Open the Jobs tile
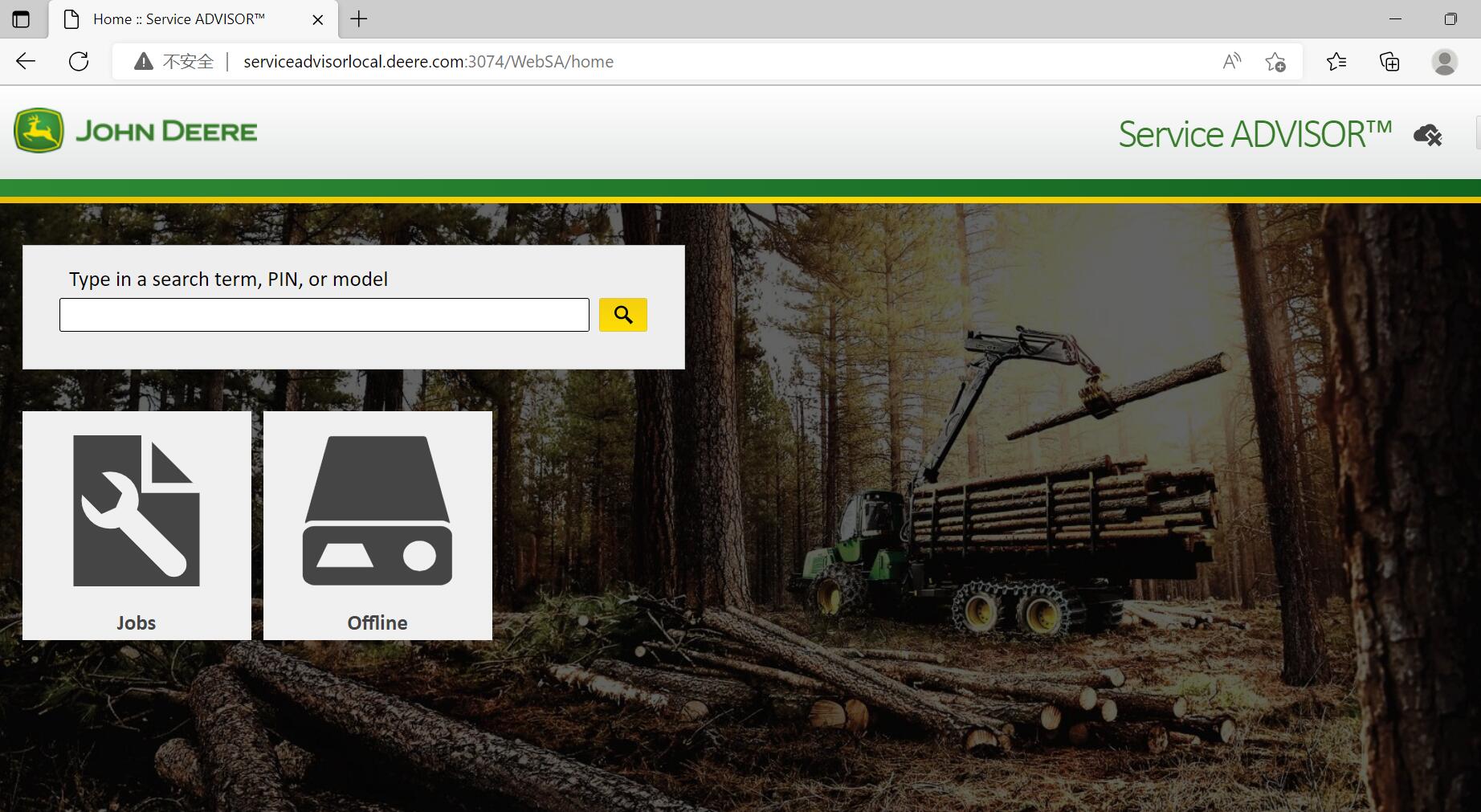The image size is (1481, 812). click(137, 526)
